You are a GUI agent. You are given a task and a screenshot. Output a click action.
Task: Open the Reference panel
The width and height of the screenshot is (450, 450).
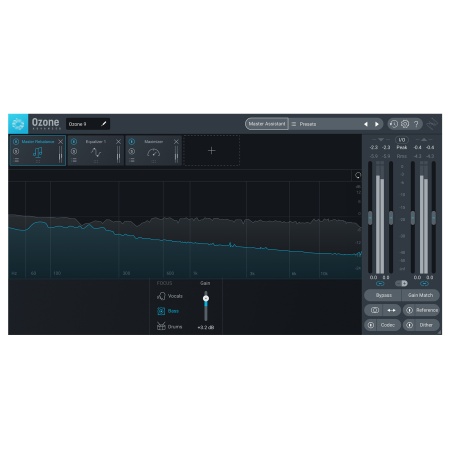coord(427,310)
